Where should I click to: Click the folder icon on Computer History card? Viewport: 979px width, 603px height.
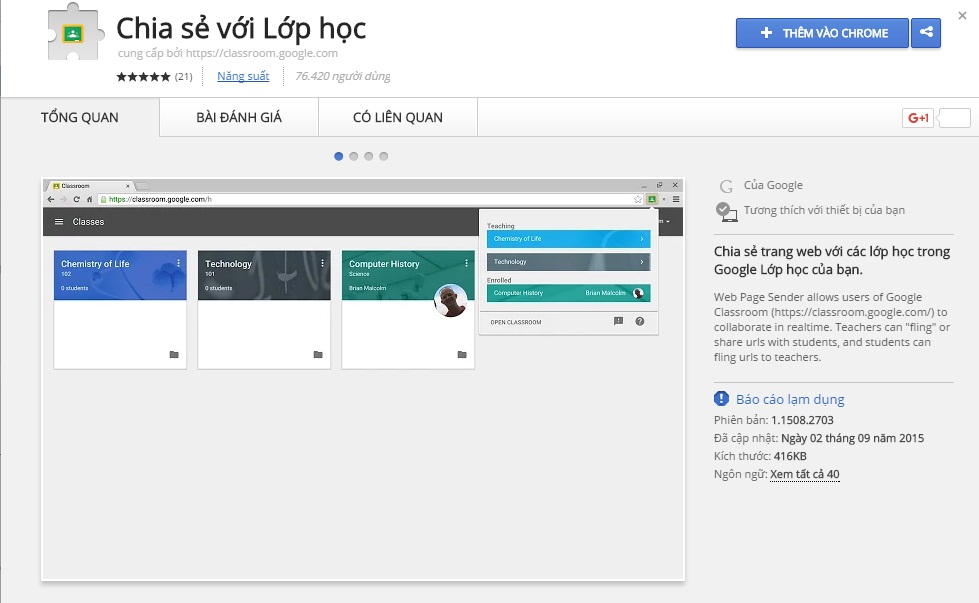[x=462, y=355]
